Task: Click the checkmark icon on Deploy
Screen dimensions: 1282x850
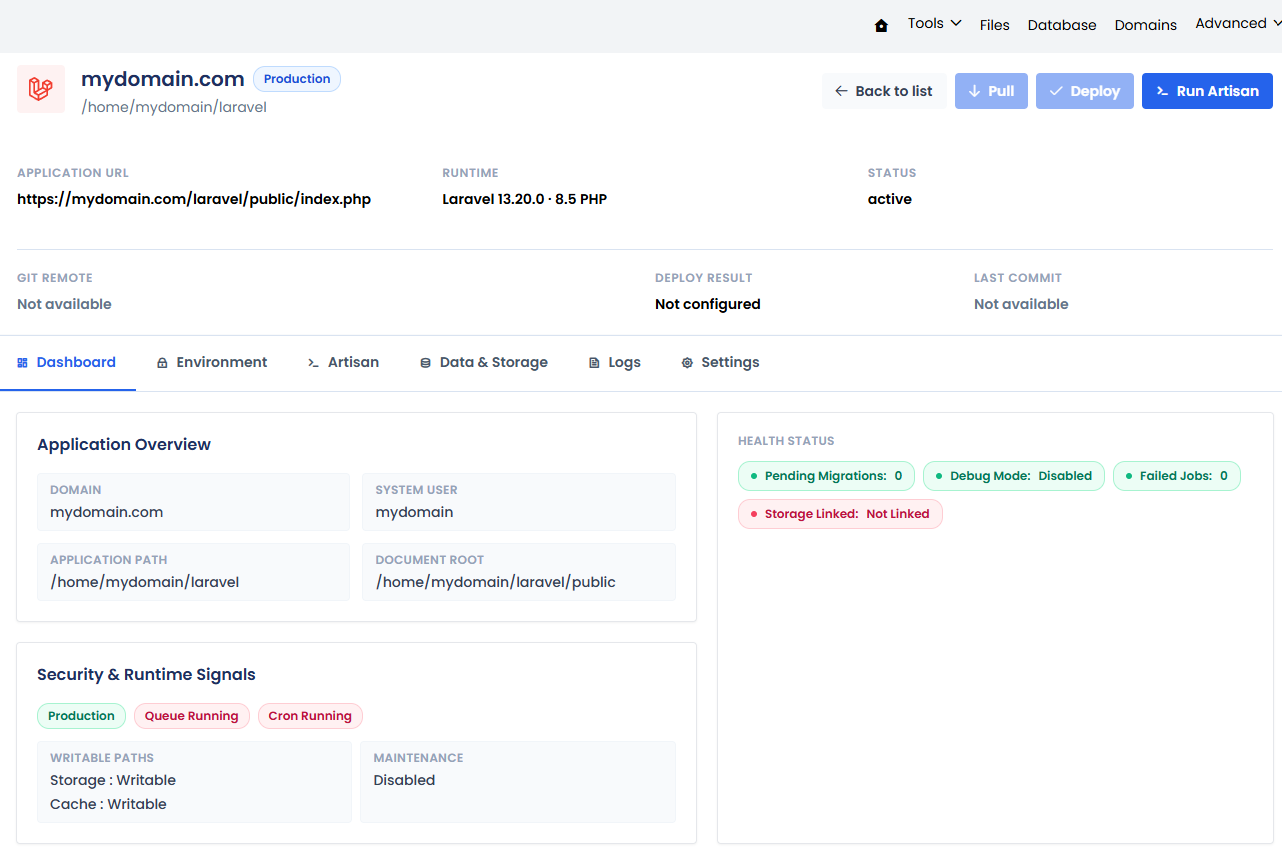Action: (x=1056, y=91)
